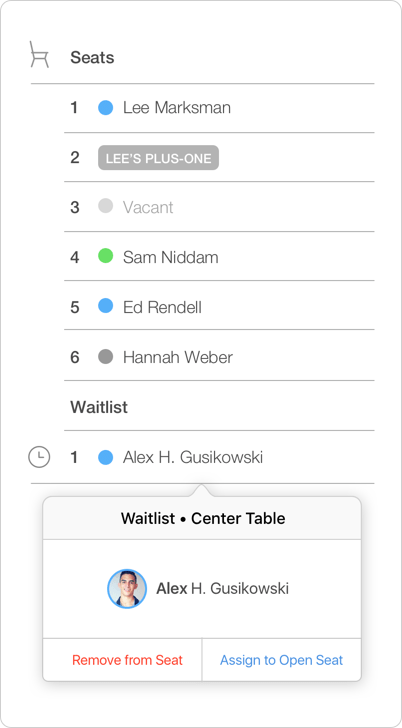Choose the Ed Rendell seat row
This screenshot has width=402, height=728.
coord(219,306)
